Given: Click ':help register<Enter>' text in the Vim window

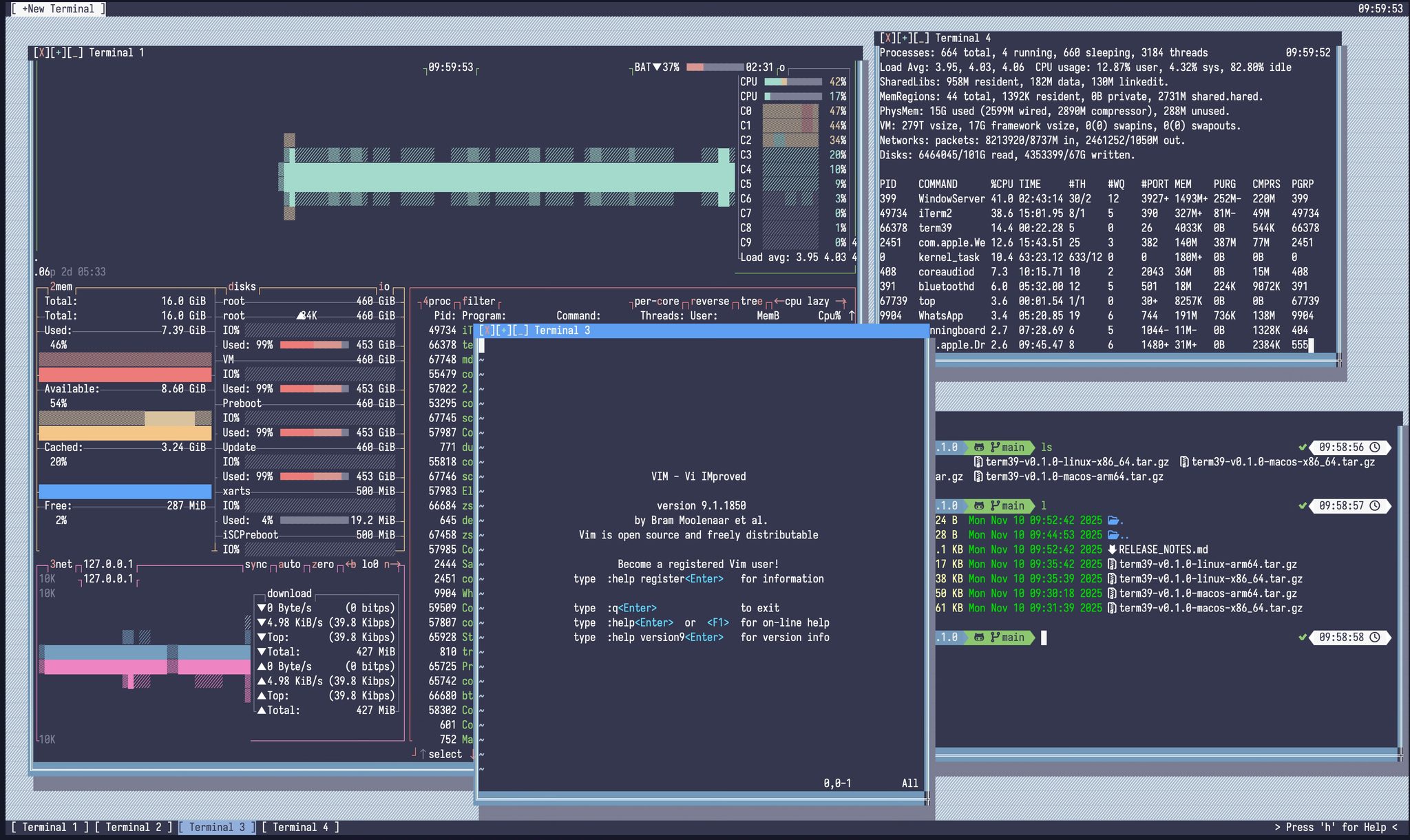Looking at the screenshot, I should 665,579.
